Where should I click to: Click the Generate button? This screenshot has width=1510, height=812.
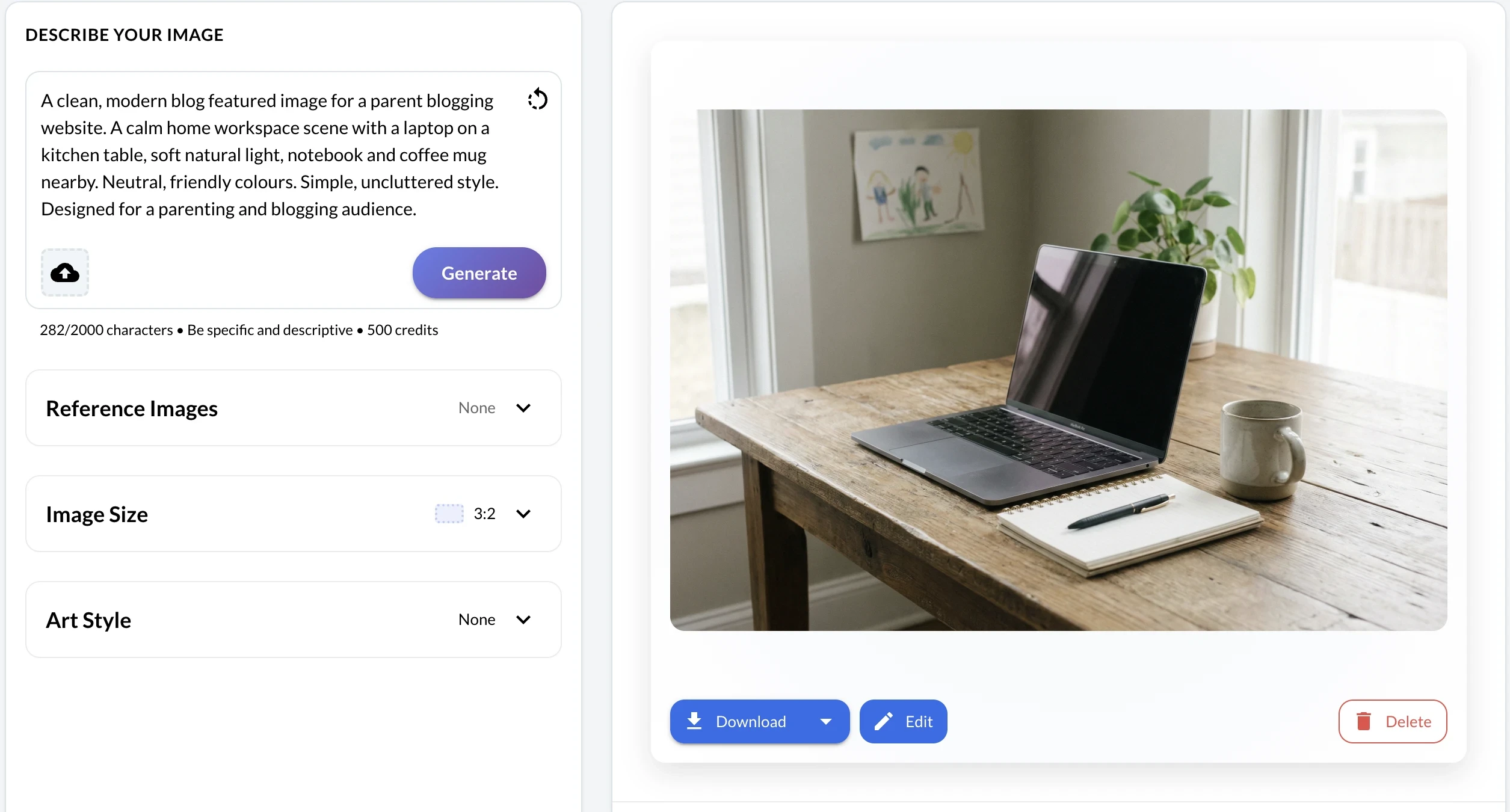(x=479, y=273)
